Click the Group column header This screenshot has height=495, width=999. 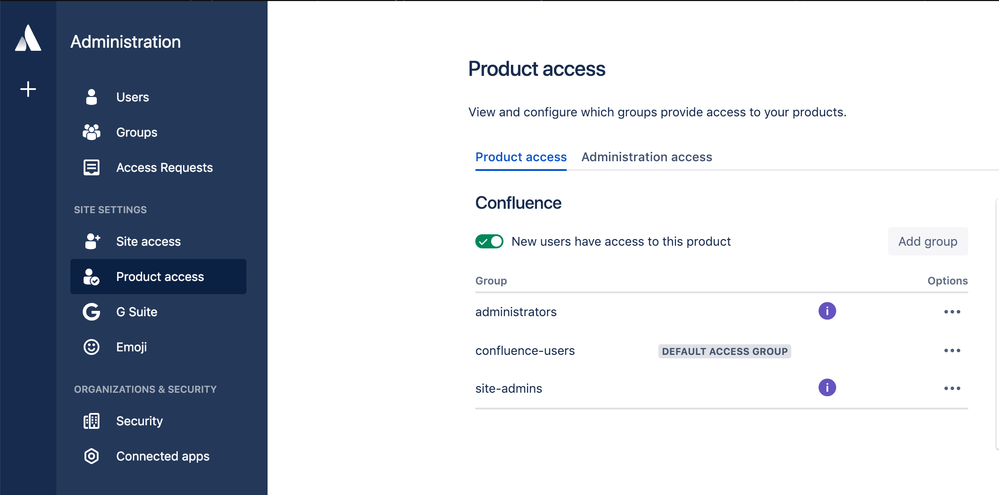pos(491,280)
